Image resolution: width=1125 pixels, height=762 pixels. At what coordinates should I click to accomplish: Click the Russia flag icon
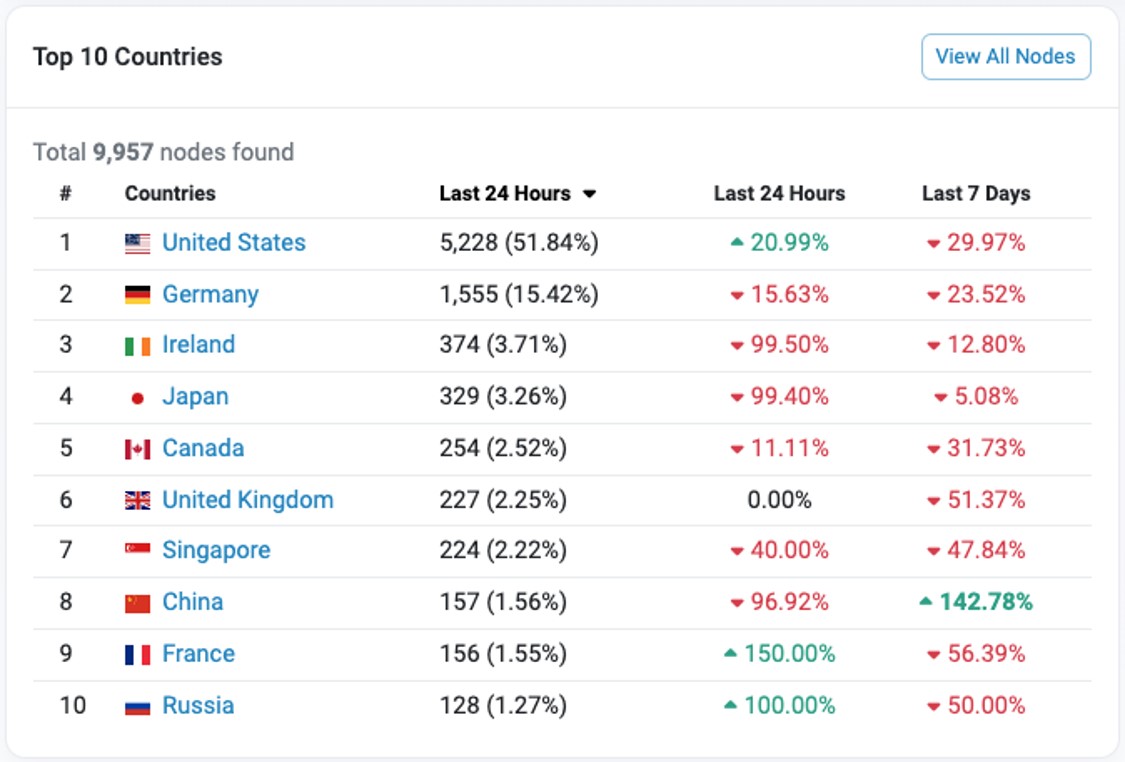137,706
